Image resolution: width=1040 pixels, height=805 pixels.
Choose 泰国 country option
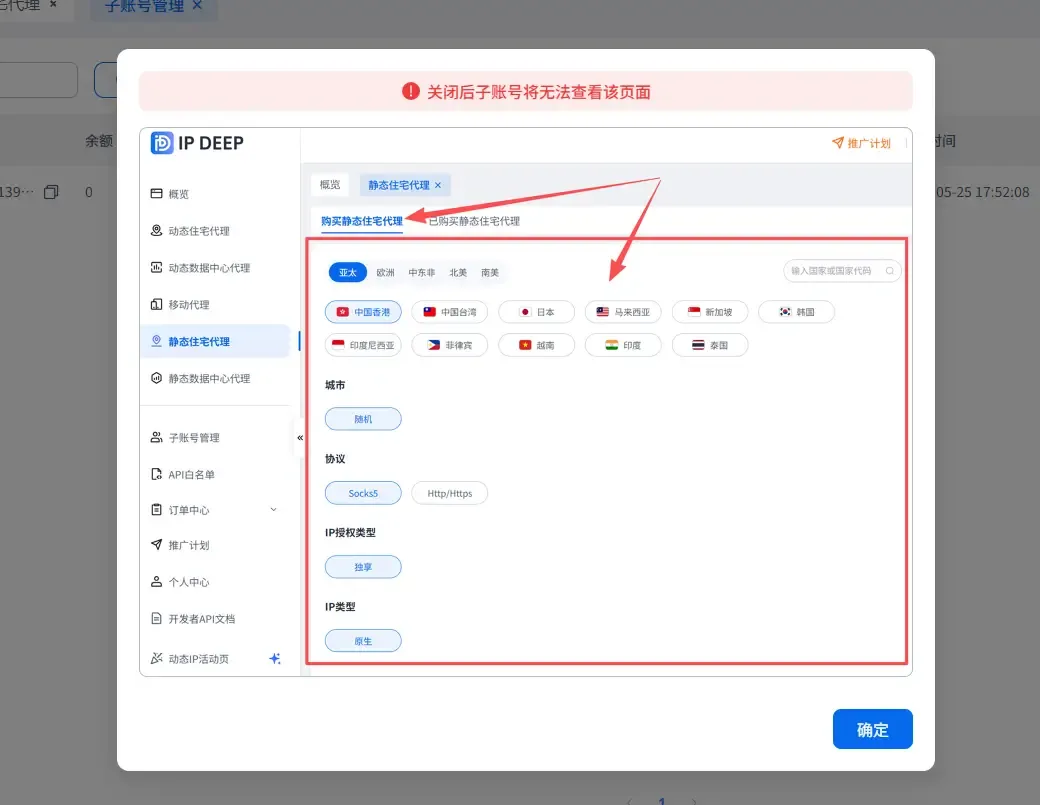[x=710, y=345]
